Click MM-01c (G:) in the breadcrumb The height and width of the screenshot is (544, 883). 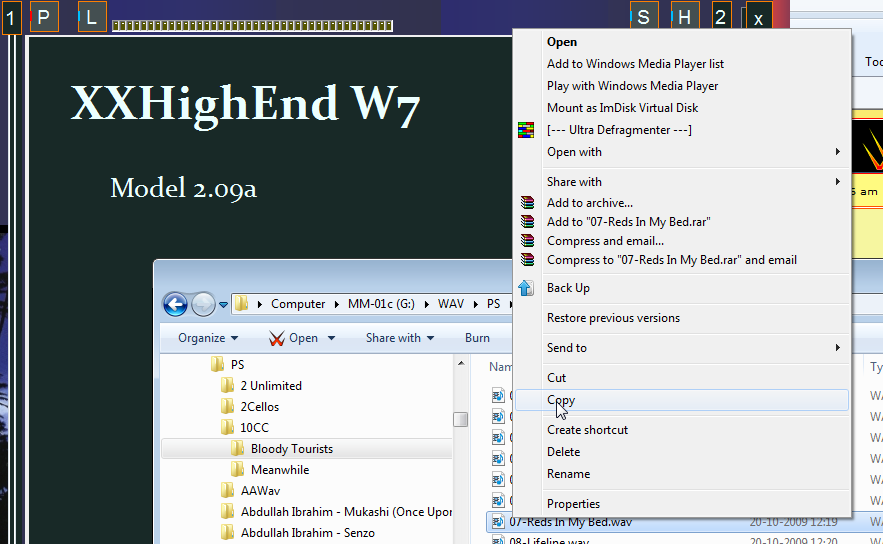click(x=381, y=304)
